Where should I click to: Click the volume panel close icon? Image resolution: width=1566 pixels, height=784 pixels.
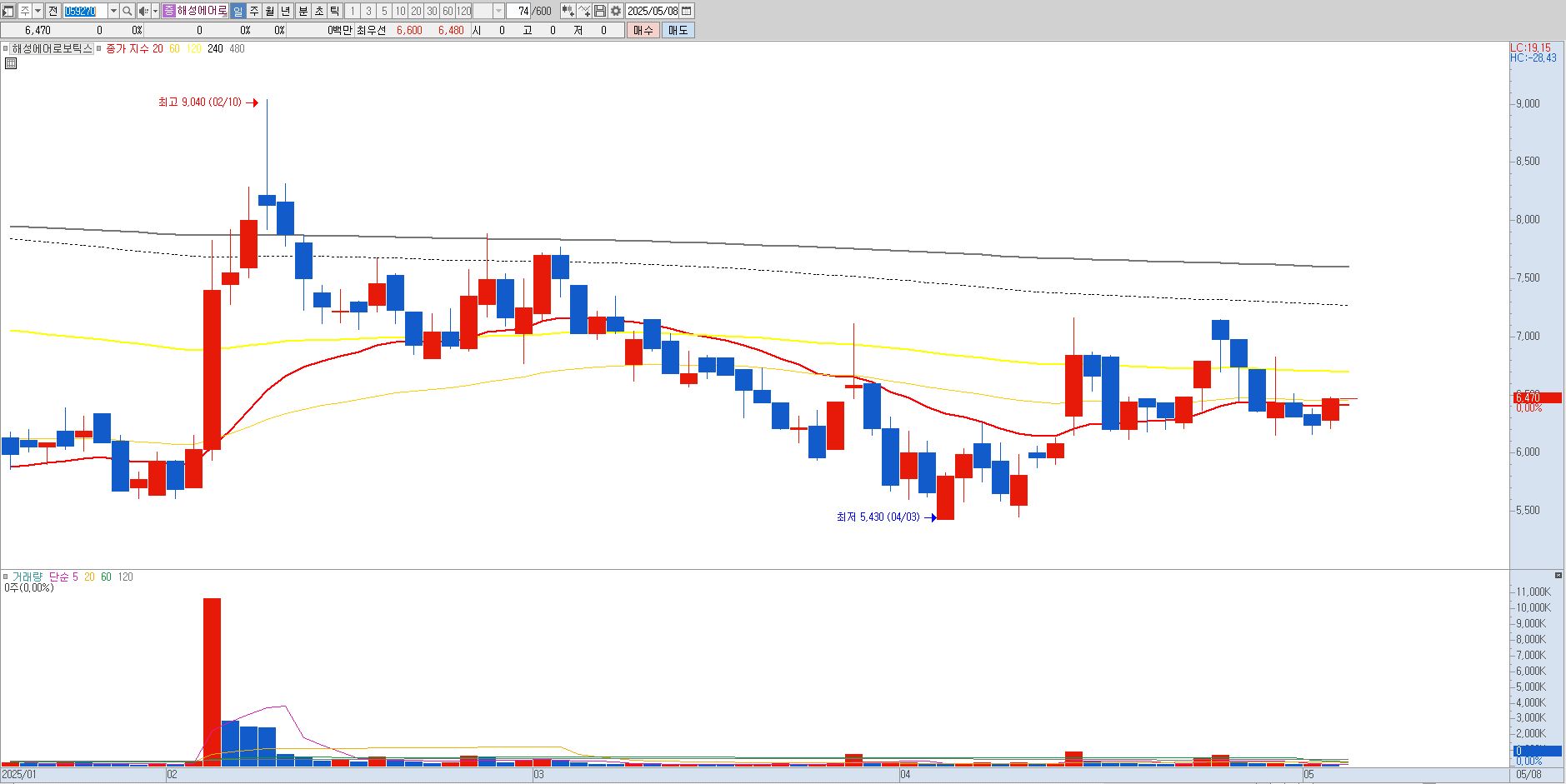point(1558,576)
